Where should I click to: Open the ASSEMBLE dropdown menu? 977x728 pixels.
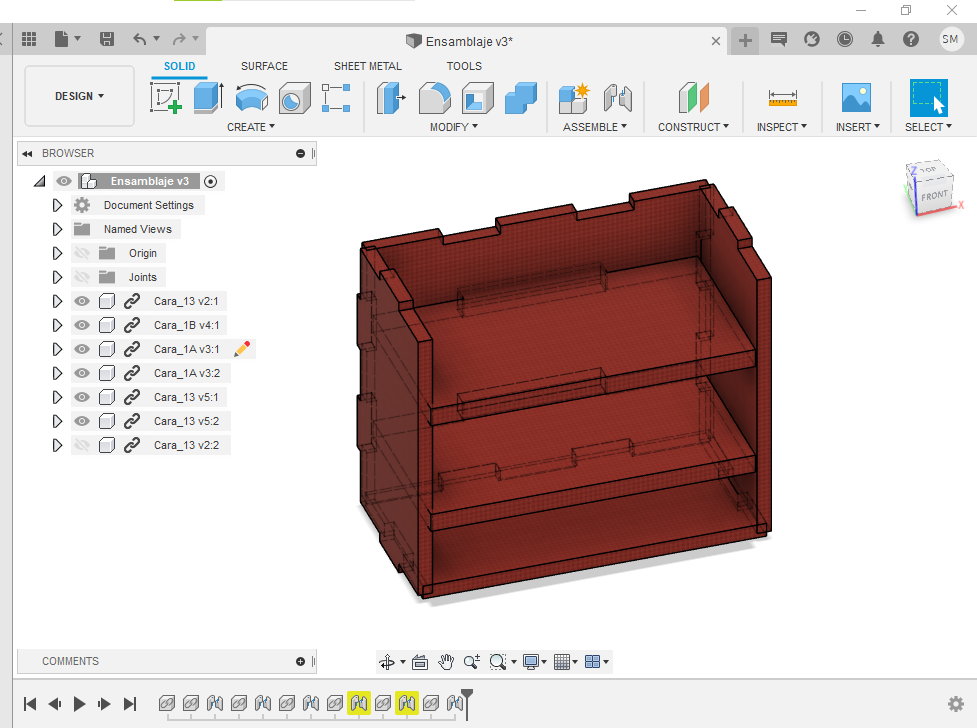[x=594, y=127]
